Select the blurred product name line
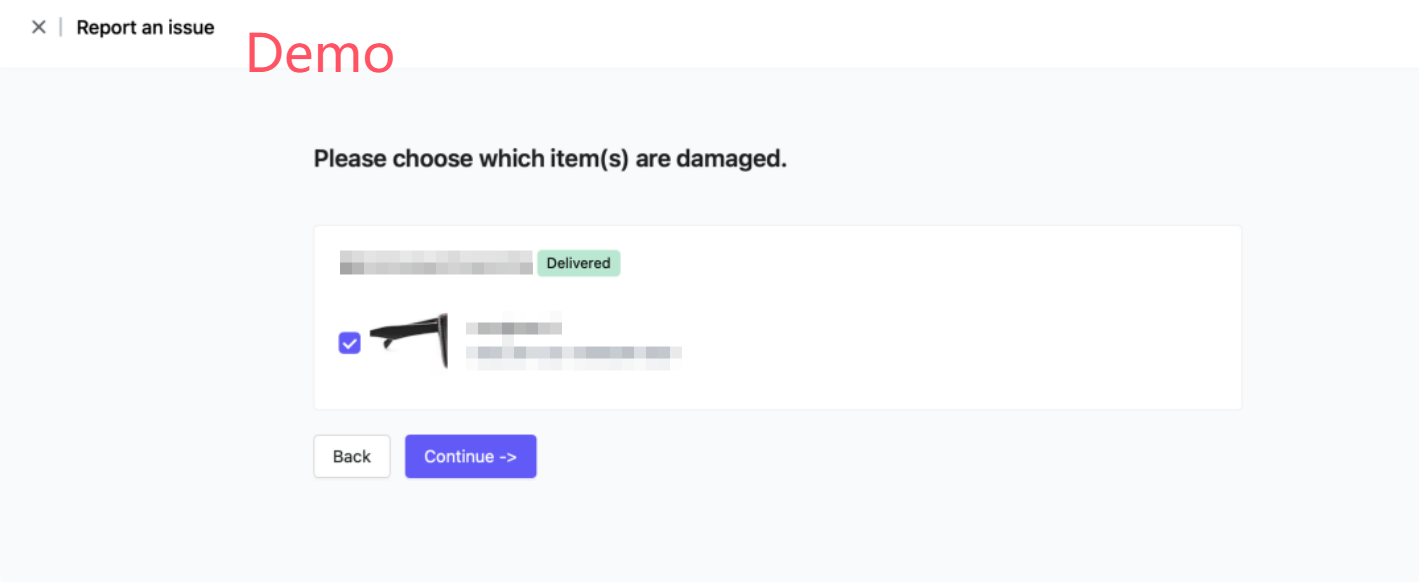 pyautogui.click(x=513, y=327)
